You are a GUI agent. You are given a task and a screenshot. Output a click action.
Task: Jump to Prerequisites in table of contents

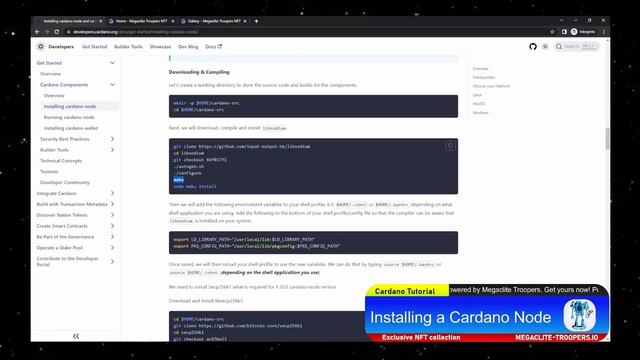tap(484, 77)
